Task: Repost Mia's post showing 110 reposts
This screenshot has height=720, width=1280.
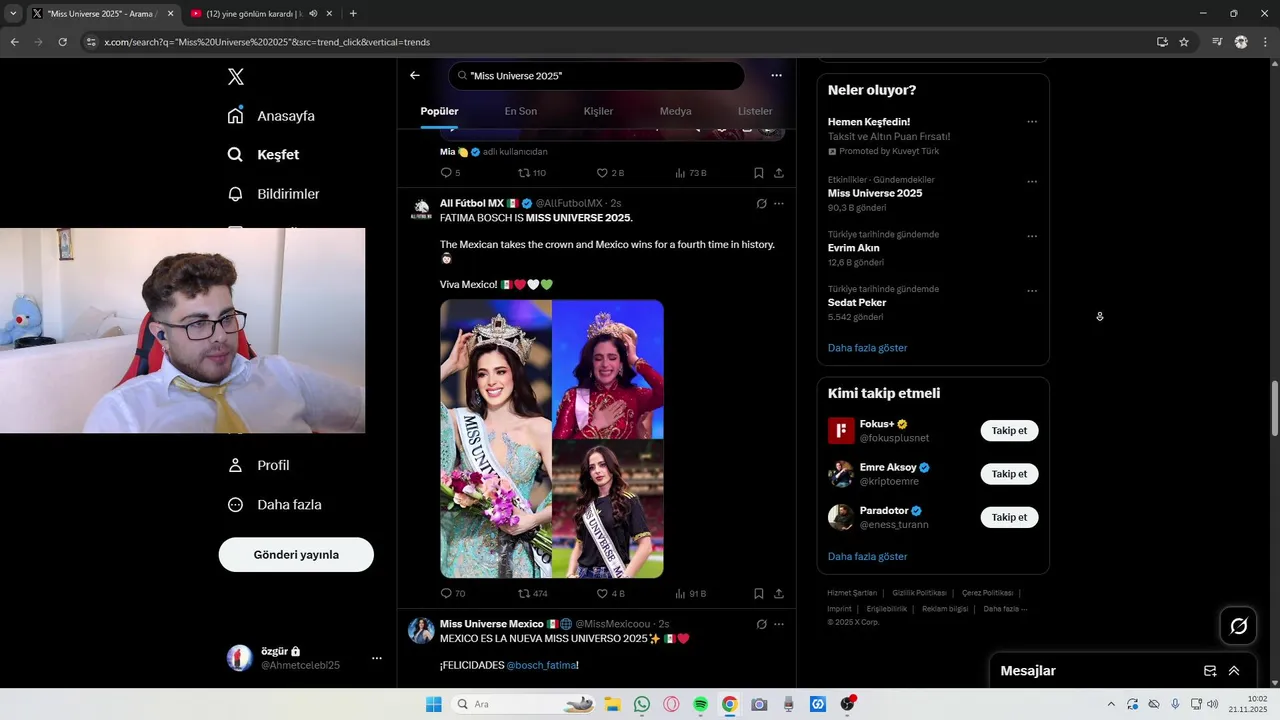Action: pyautogui.click(x=531, y=173)
